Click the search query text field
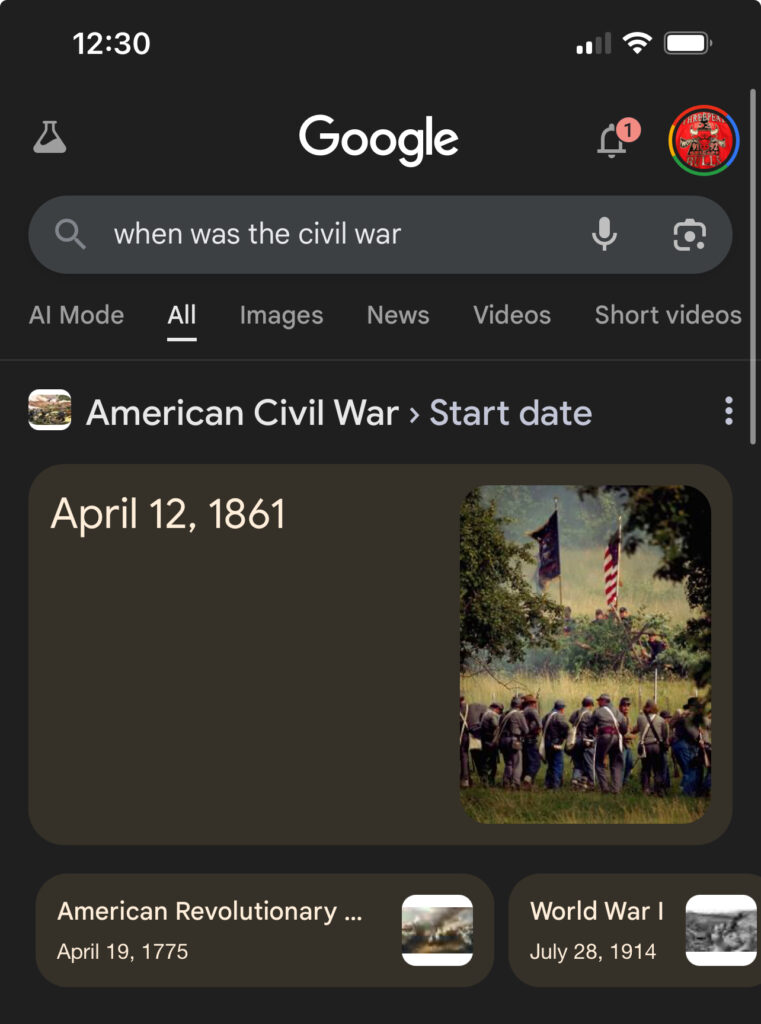Image resolution: width=761 pixels, height=1024 pixels. (x=340, y=234)
